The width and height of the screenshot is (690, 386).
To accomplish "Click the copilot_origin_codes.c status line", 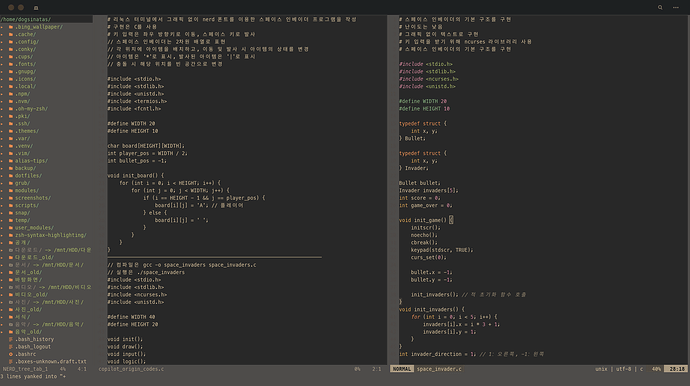I will pyautogui.click(x=131, y=369).
